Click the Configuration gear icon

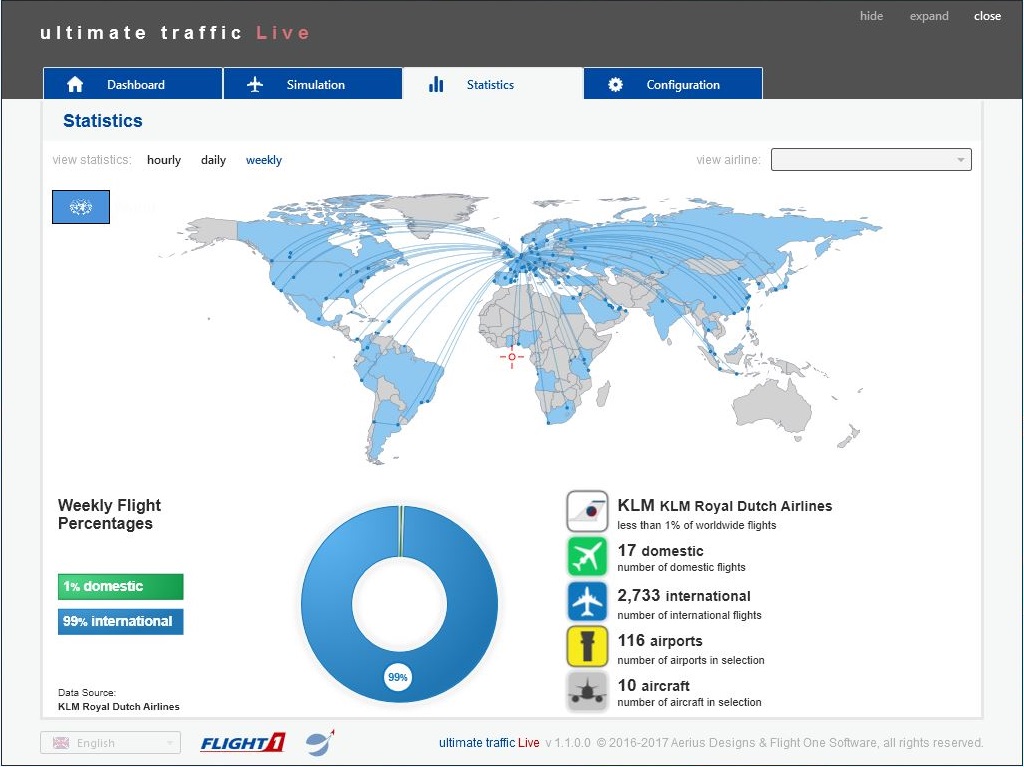pos(615,84)
